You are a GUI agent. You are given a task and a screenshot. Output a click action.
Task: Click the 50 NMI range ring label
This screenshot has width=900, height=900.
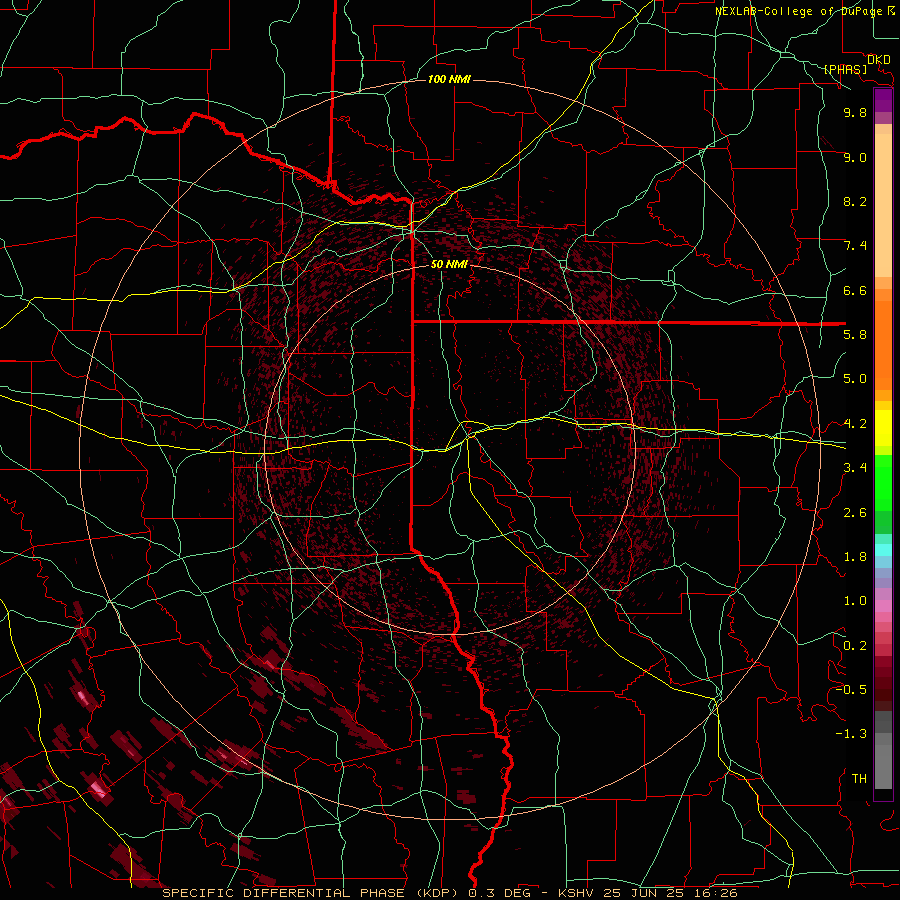449,264
